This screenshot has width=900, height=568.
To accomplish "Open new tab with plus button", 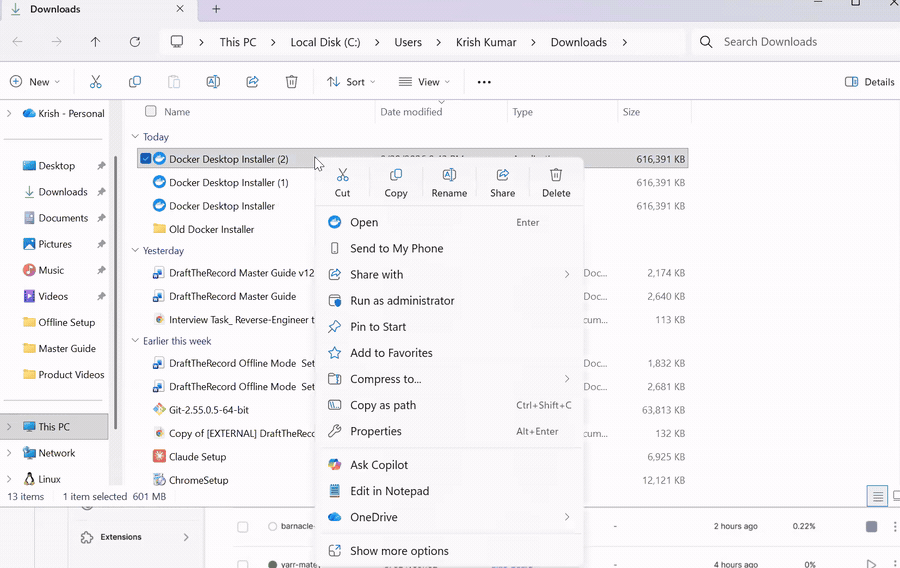I will point(216,9).
